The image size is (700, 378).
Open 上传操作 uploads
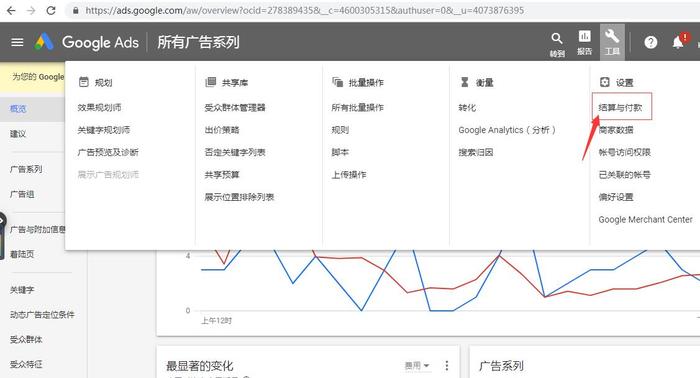coord(349,174)
